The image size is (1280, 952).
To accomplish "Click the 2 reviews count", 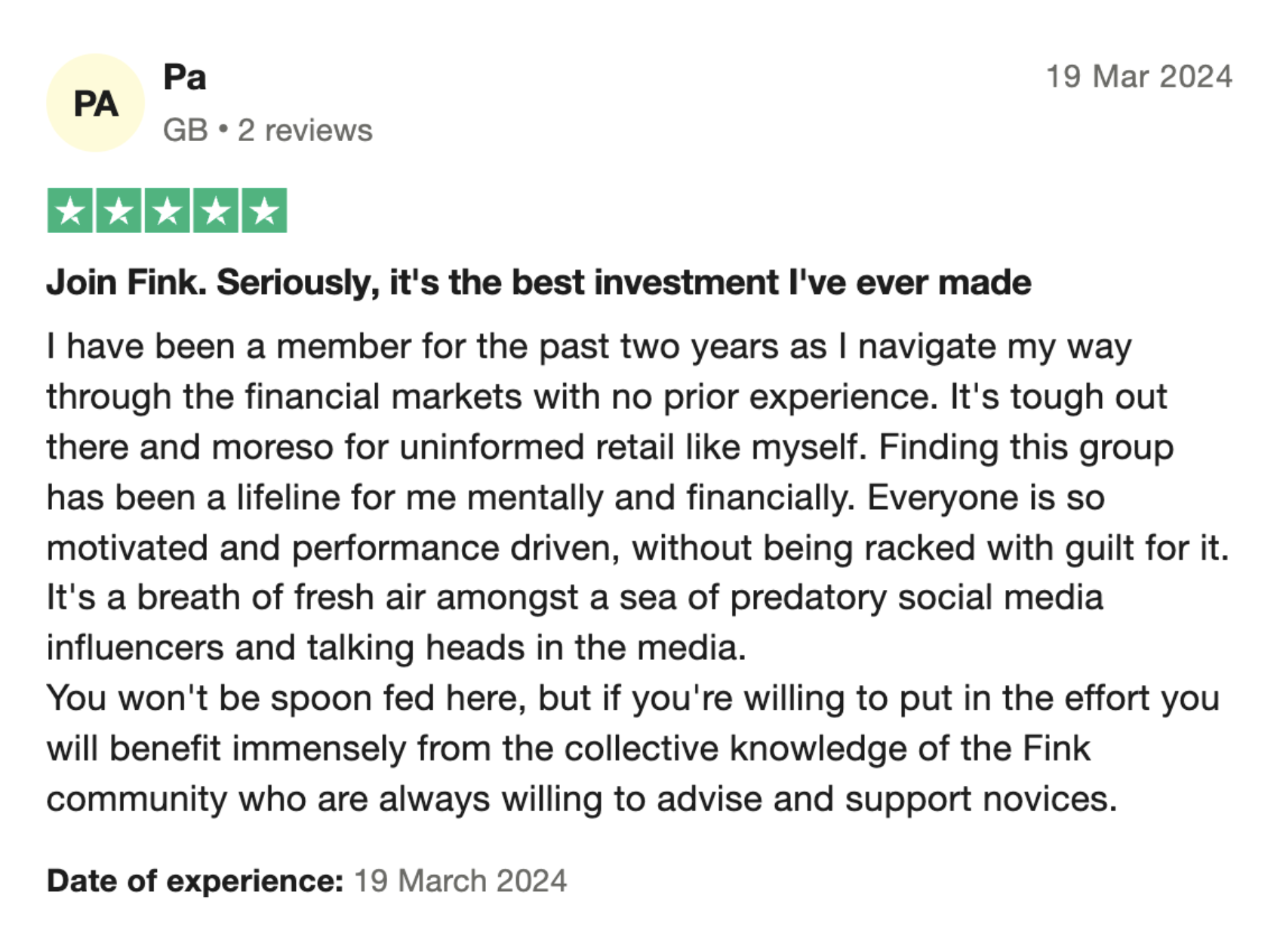I will click(305, 131).
